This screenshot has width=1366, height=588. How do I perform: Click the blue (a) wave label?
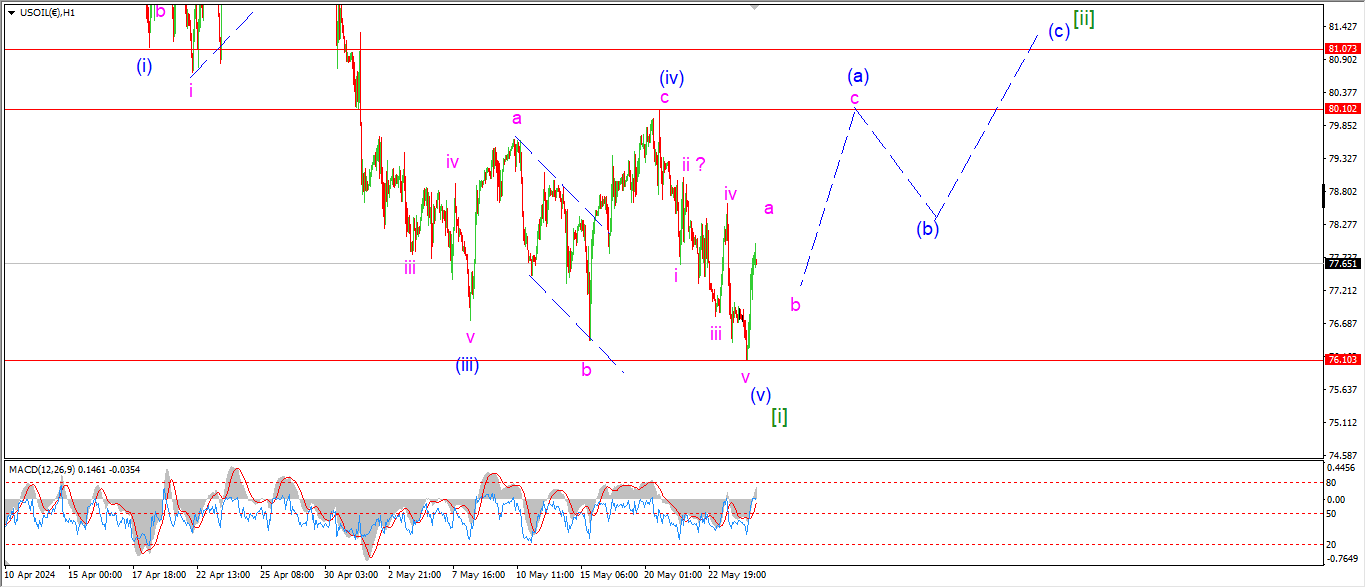click(857, 76)
